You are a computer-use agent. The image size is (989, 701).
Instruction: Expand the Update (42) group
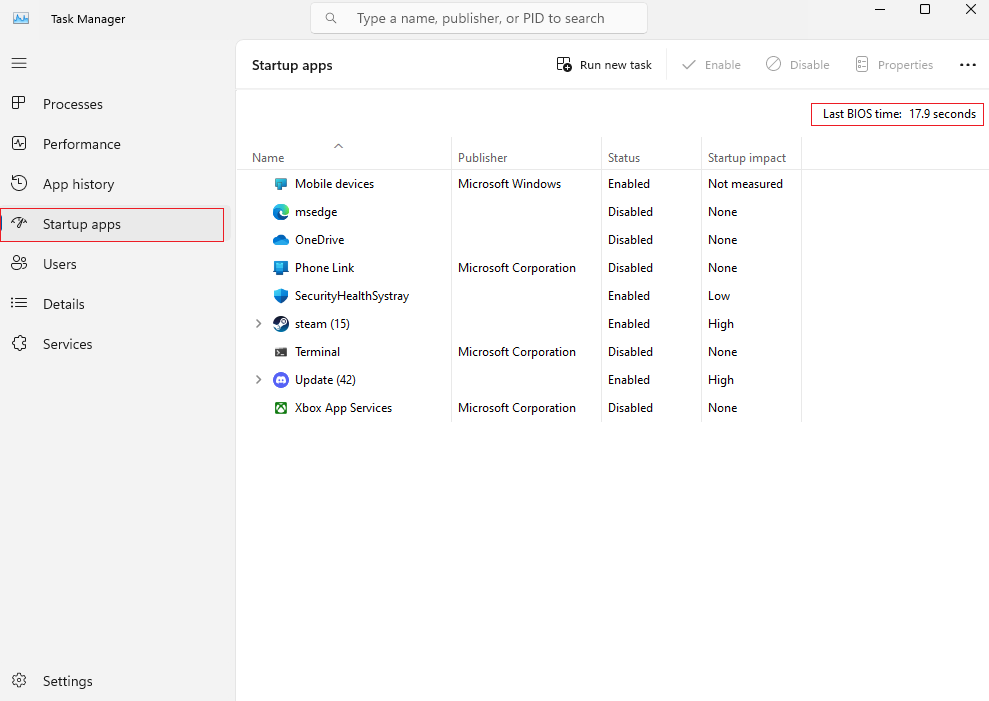click(258, 380)
